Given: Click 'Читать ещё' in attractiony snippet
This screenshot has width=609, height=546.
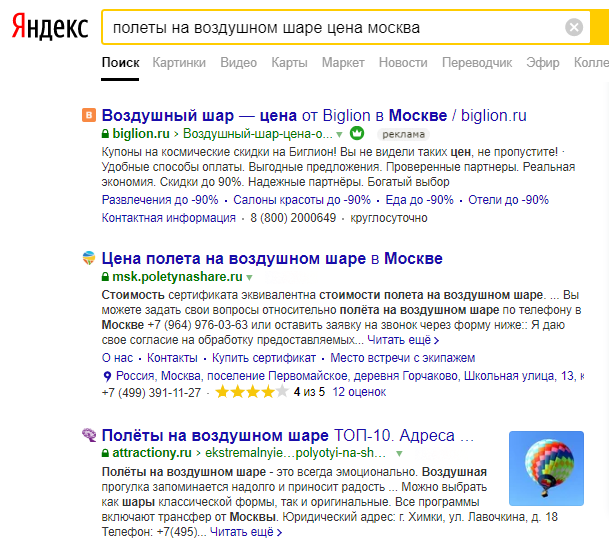Looking at the screenshot, I should [x=245, y=532].
